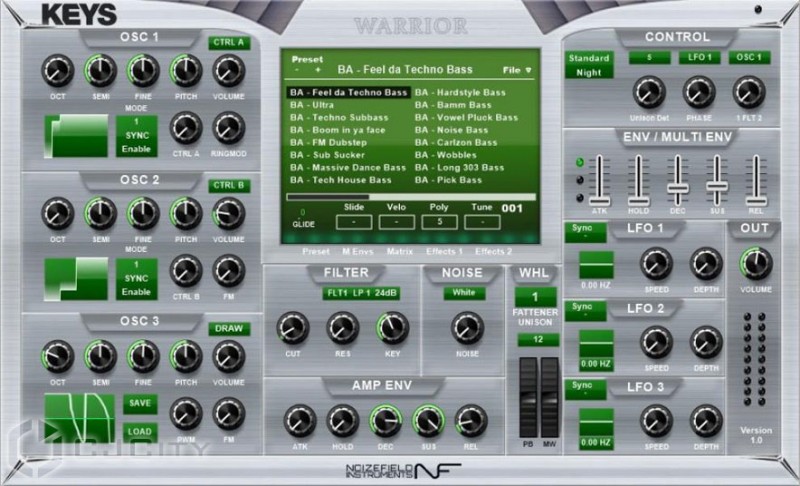Click the NOISE level knob
This screenshot has width=800, height=486.
(467, 328)
